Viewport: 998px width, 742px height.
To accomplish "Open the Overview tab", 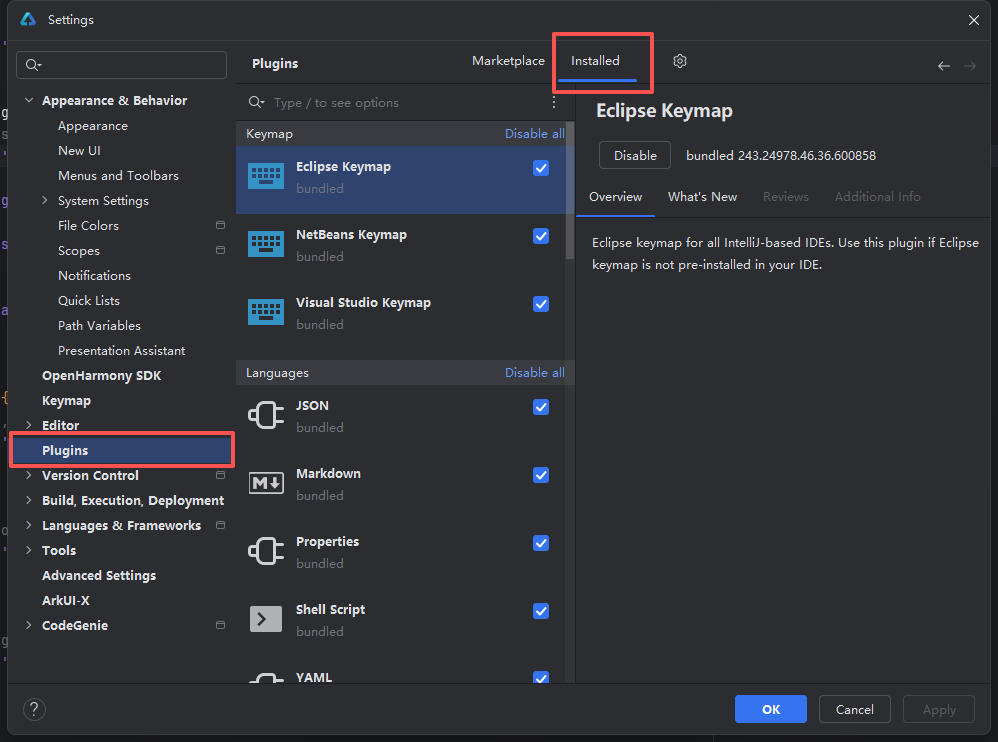I will (615, 197).
